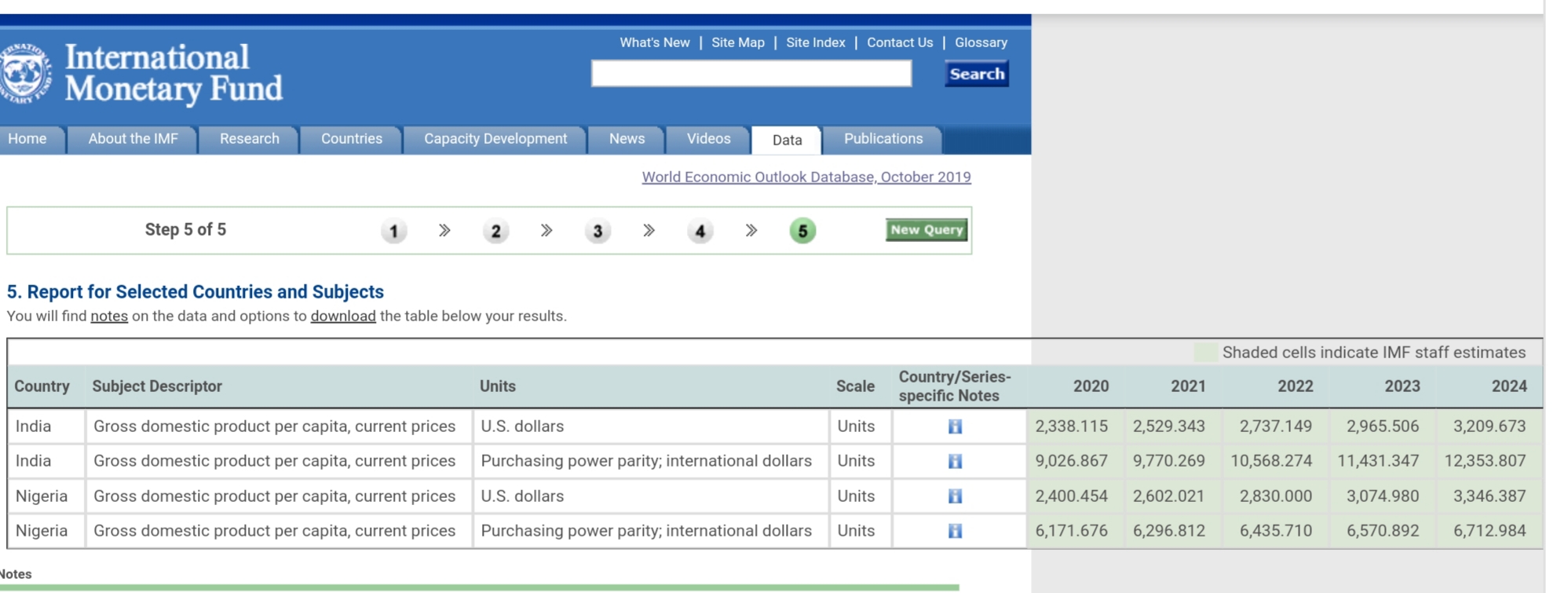Select India PPP 2023 value 11,431.347
The width and height of the screenshot is (1568, 593).
tap(1378, 461)
